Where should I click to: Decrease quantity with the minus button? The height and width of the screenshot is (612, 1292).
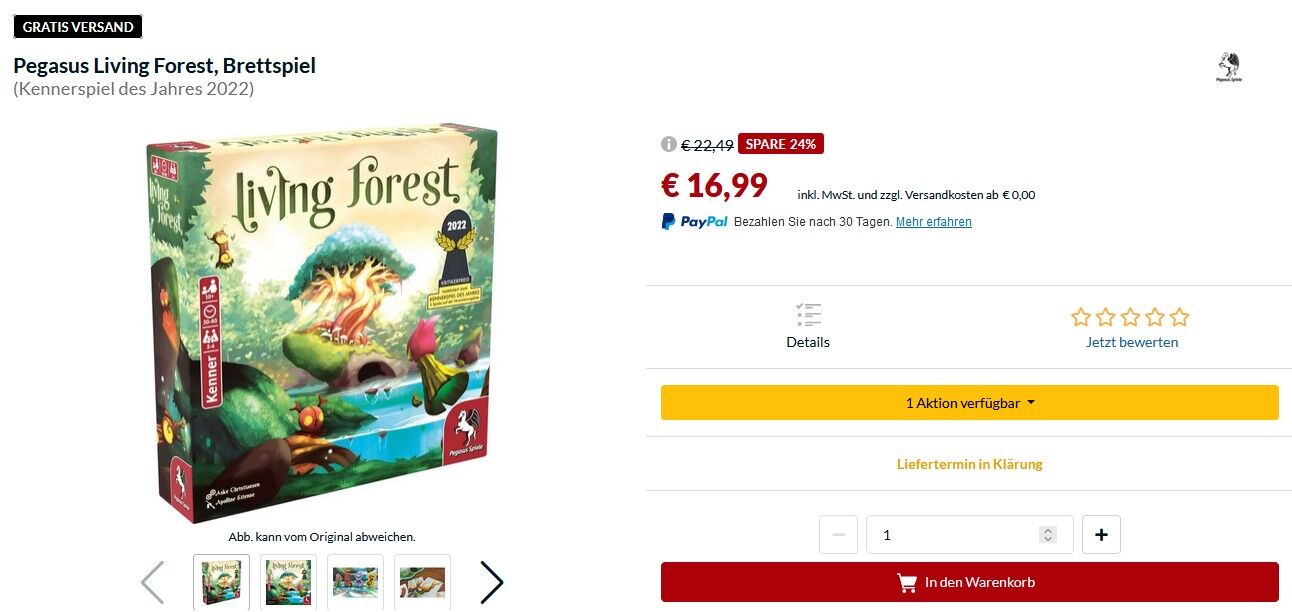[838, 535]
